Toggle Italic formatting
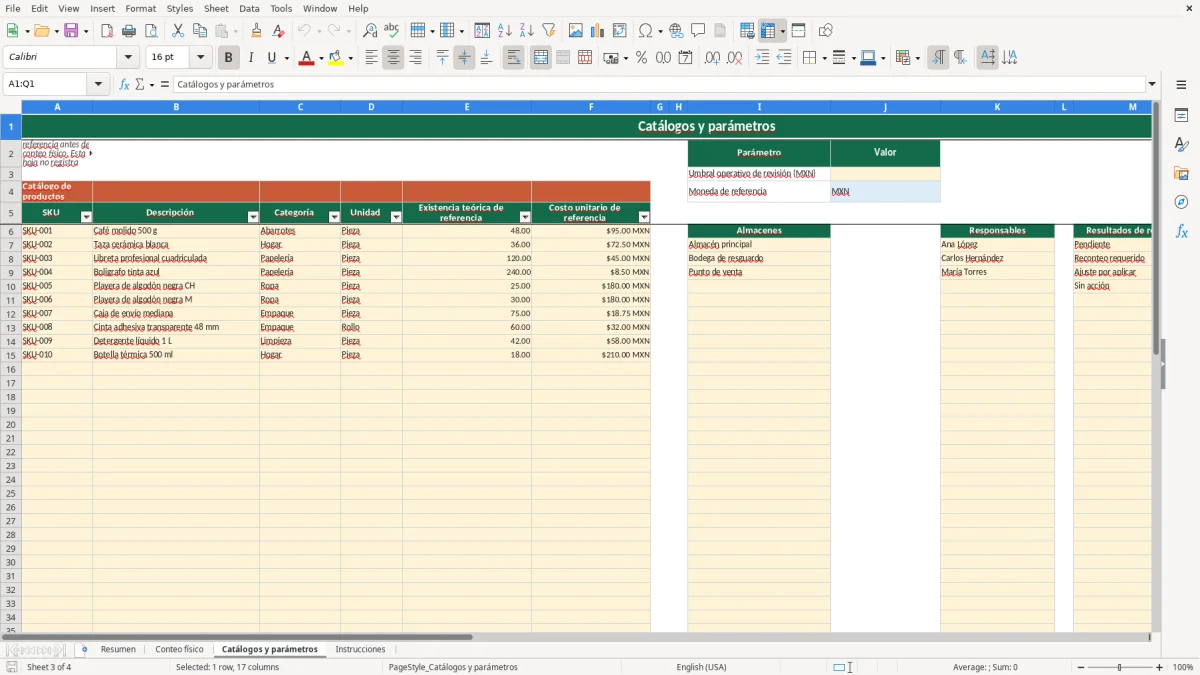1200x675 pixels. (250, 58)
